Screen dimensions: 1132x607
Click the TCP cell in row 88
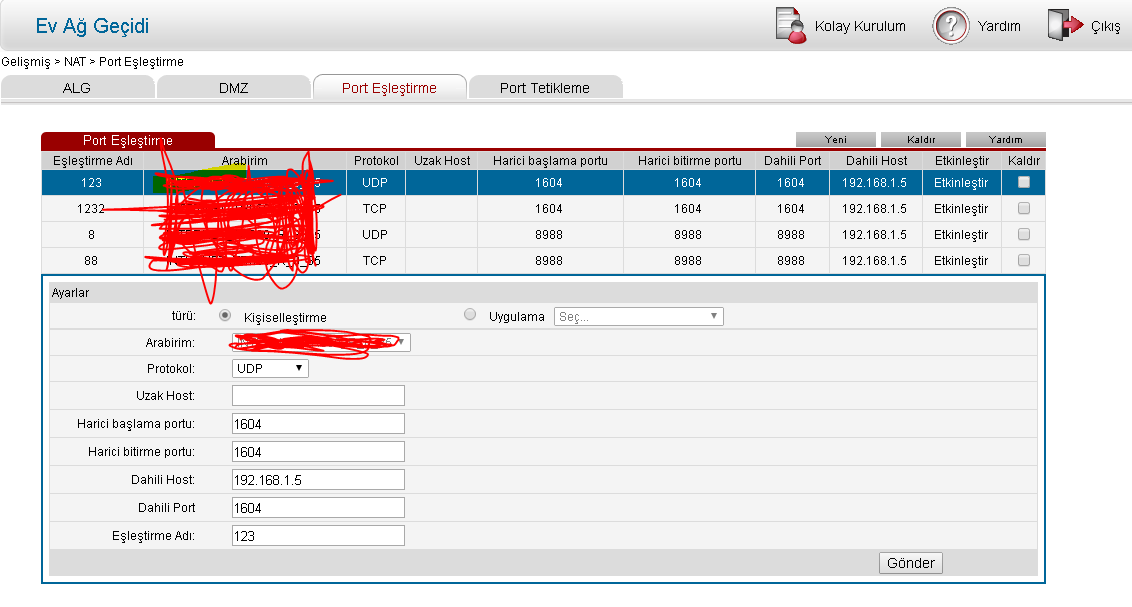click(375, 261)
